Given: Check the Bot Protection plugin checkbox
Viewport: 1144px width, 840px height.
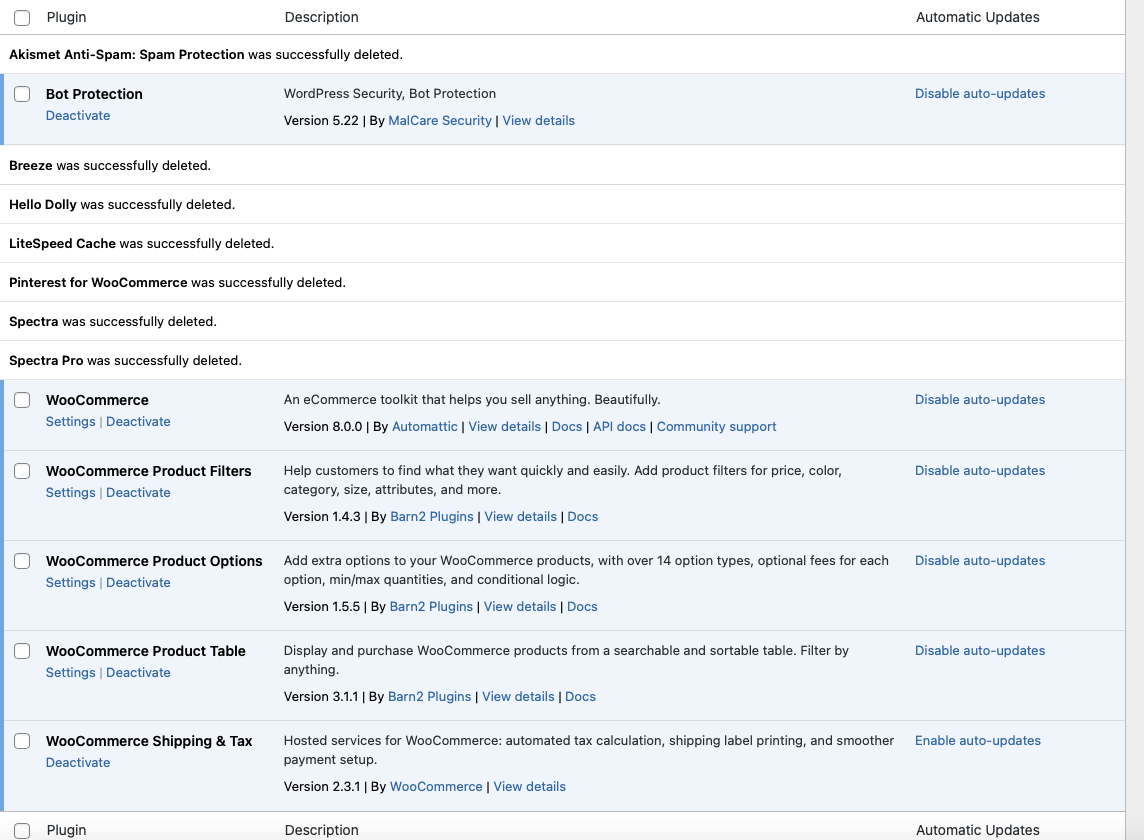Looking at the screenshot, I should click(22, 94).
